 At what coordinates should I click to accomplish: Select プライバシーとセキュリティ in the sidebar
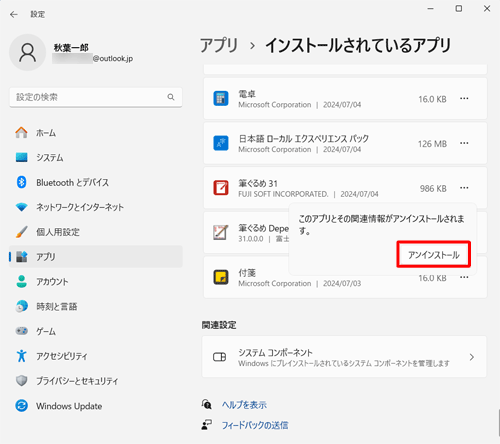click(x=96, y=380)
